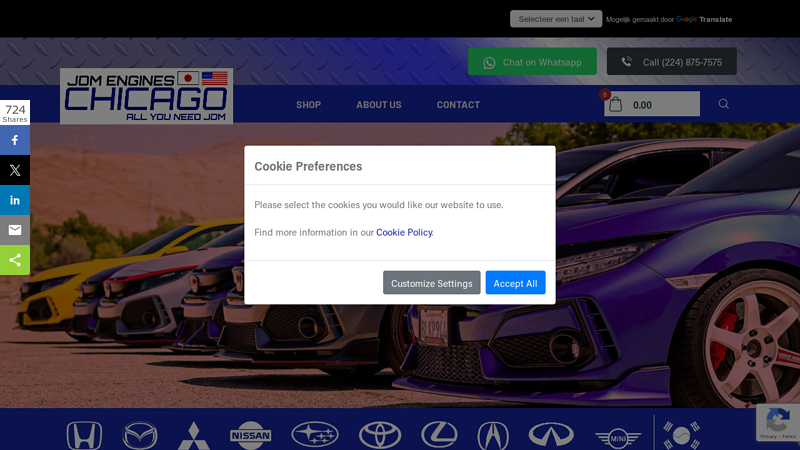Open the SHOP menu item
Image resolution: width=800 pixels, height=450 pixels.
pos(308,105)
